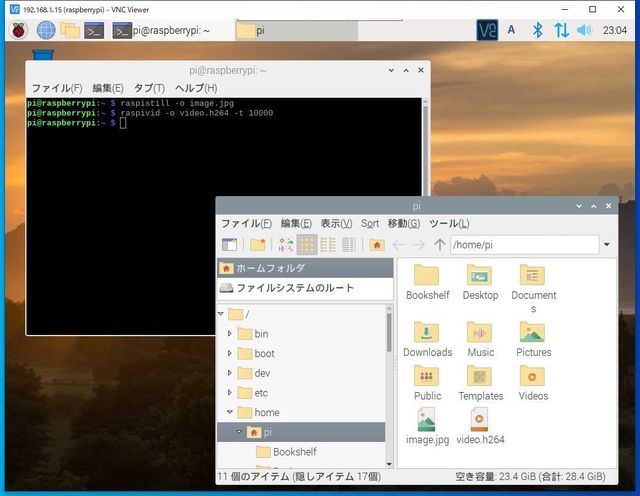Expand the boot folder node
Screen dimensions: 640x496
229,353
